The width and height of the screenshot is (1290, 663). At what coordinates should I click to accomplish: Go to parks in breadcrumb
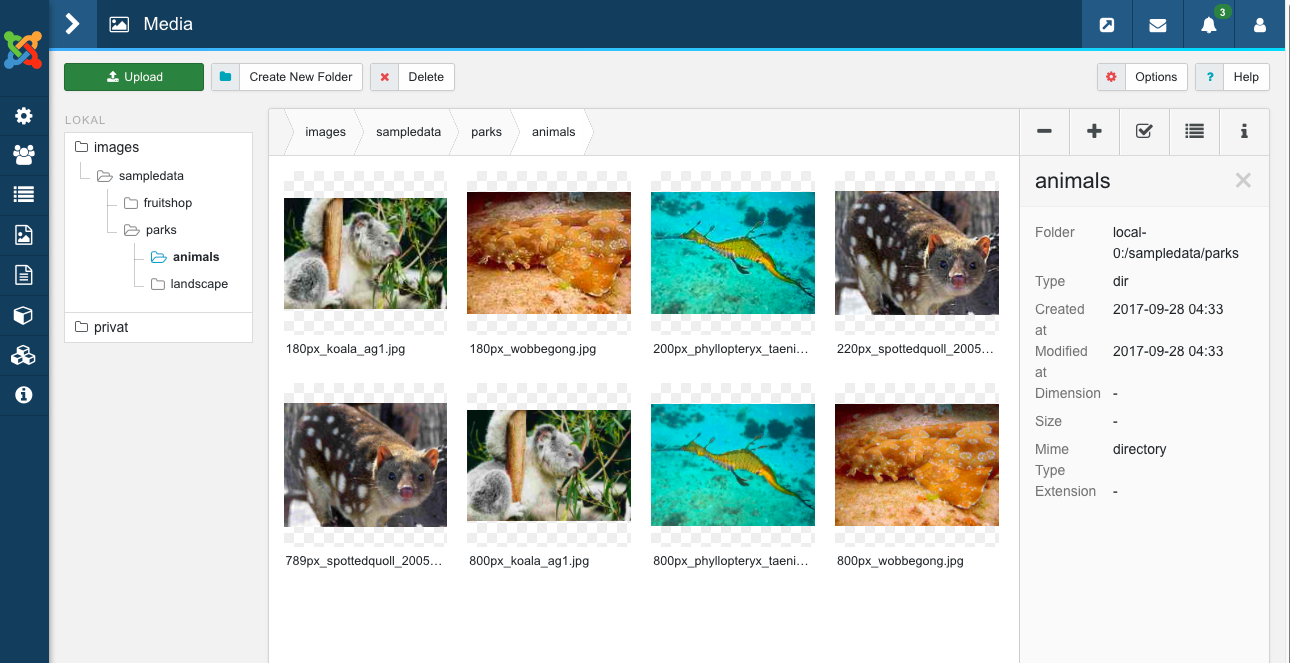486,132
